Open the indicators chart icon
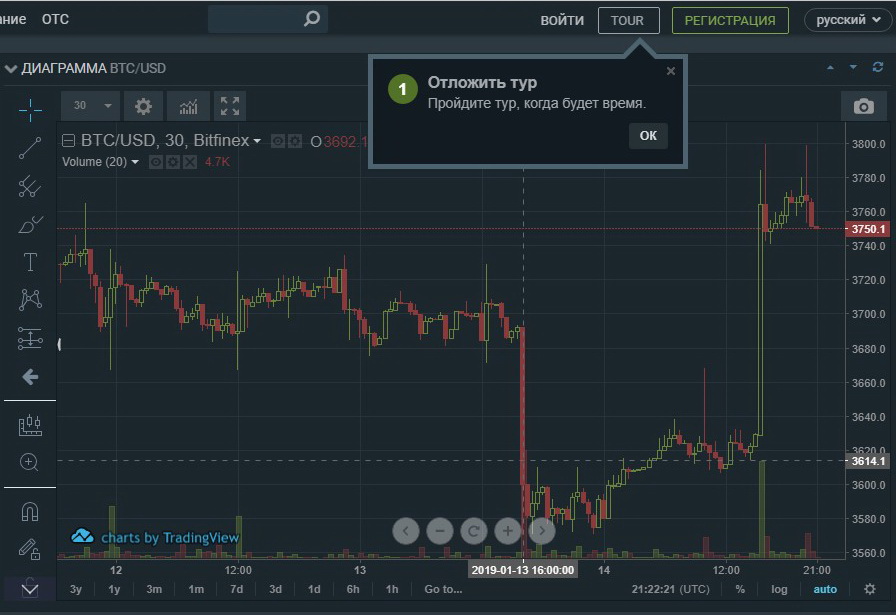The width and height of the screenshot is (896, 615). coord(189,106)
